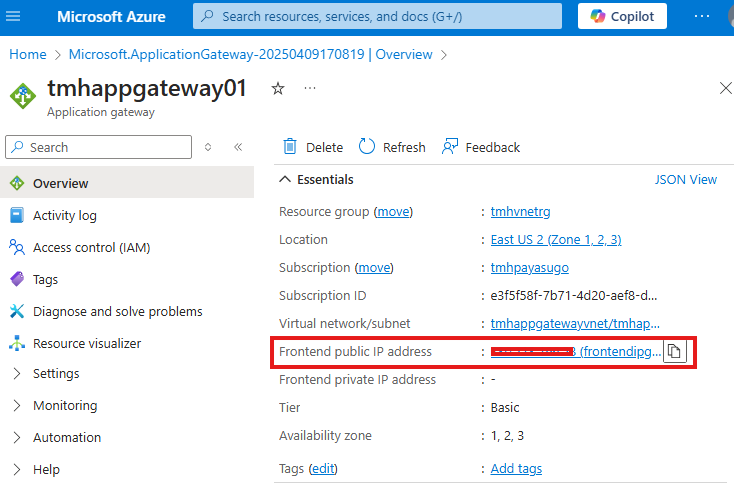
Task: Click the application gateway resource icon
Action: [22, 95]
